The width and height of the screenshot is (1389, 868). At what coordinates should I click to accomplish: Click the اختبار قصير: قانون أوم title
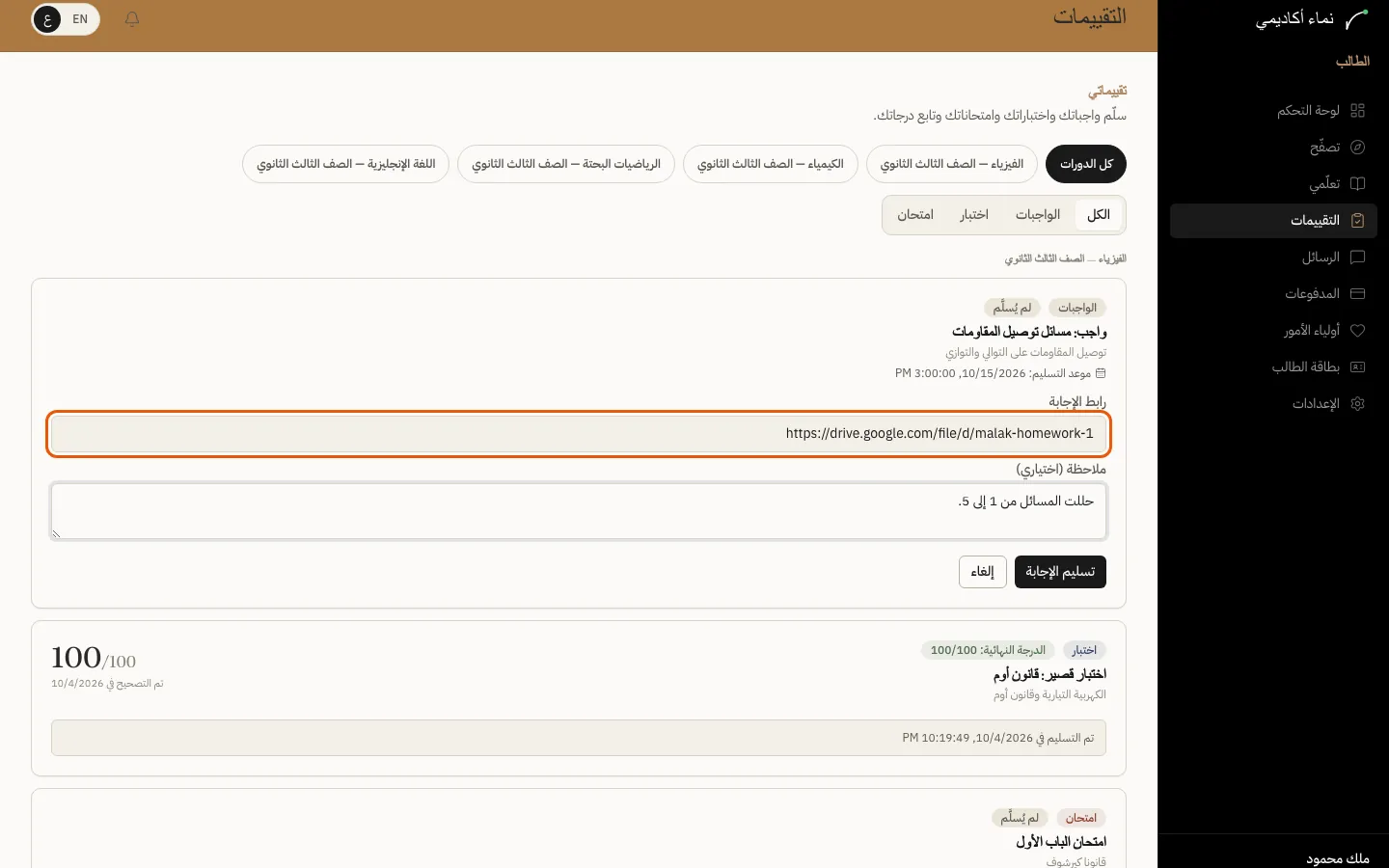click(x=1049, y=674)
